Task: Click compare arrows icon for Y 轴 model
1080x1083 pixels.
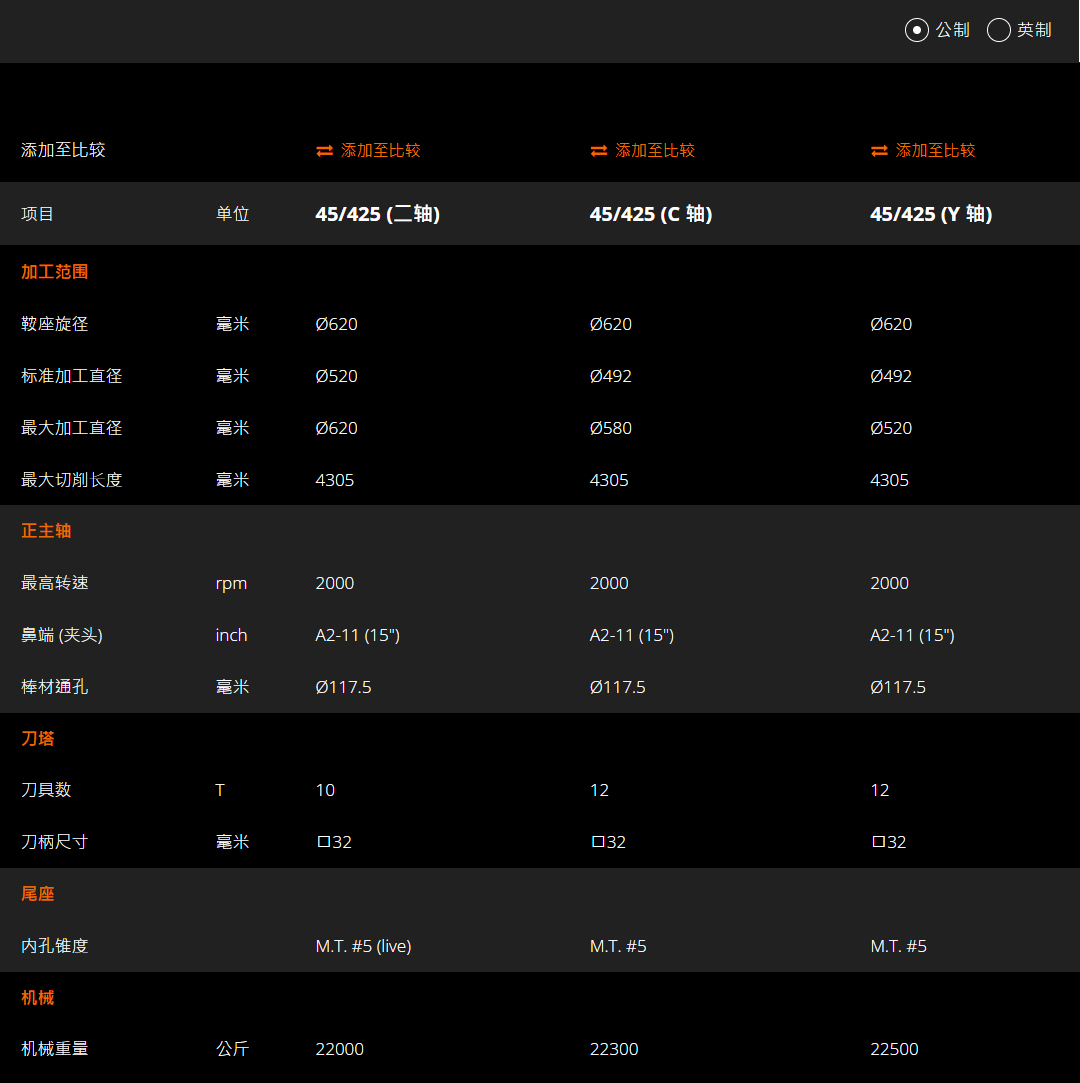Action: 879,151
